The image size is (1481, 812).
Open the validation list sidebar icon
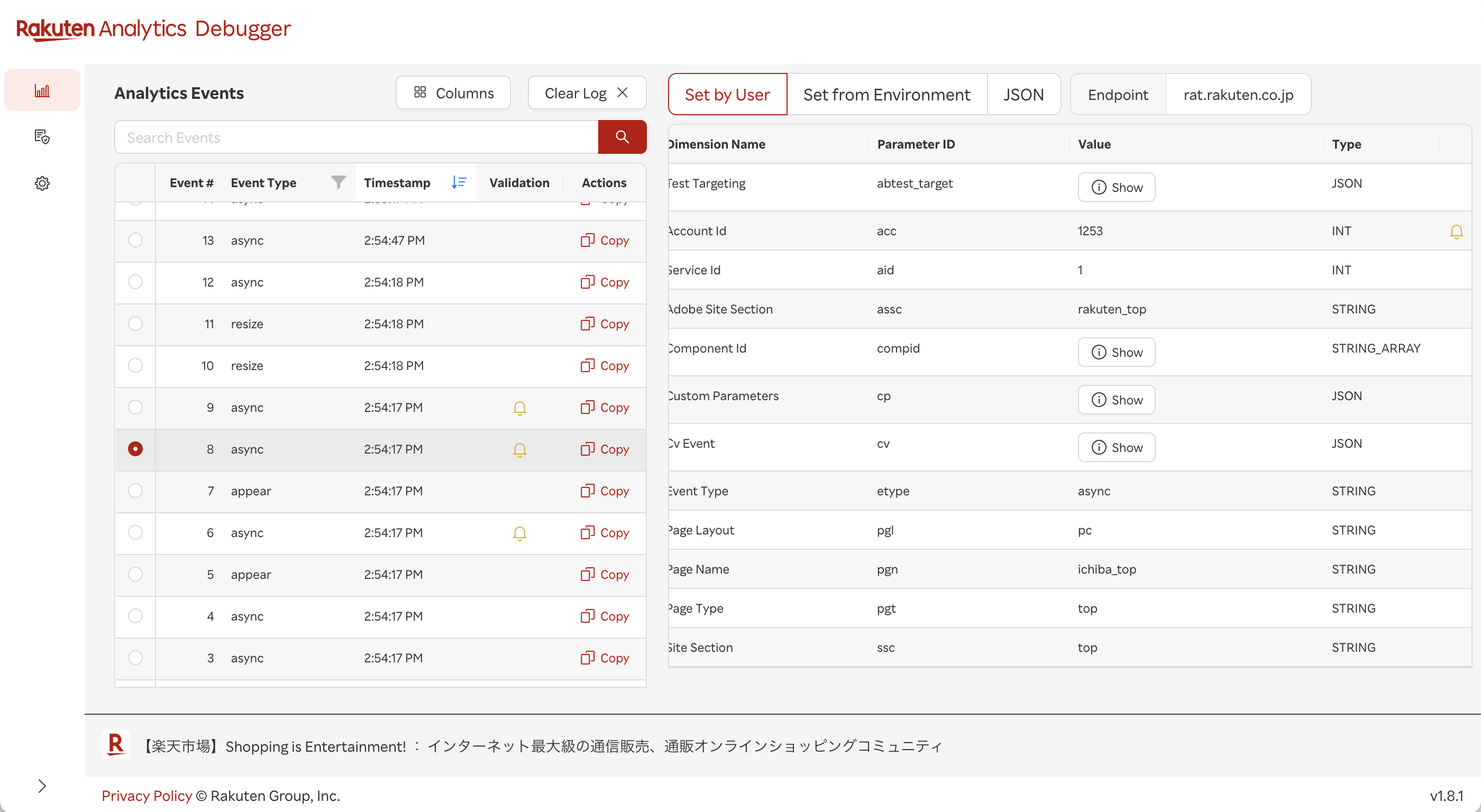(42, 137)
